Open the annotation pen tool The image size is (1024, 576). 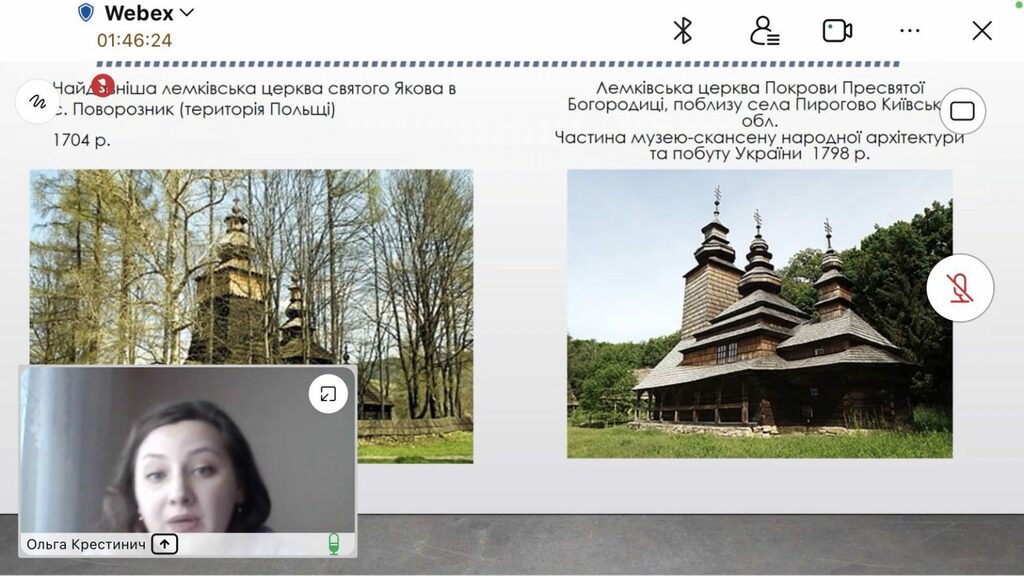pos(37,101)
